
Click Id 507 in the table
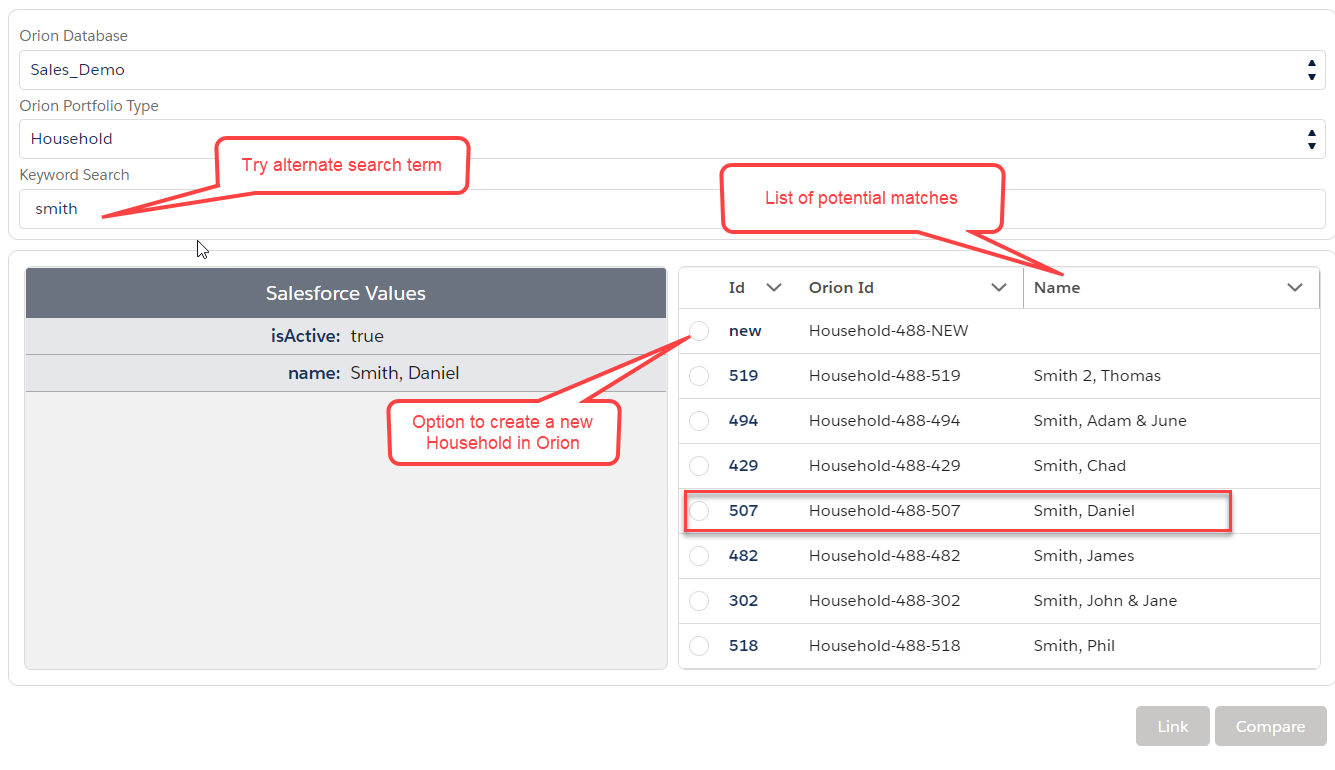(x=743, y=511)
